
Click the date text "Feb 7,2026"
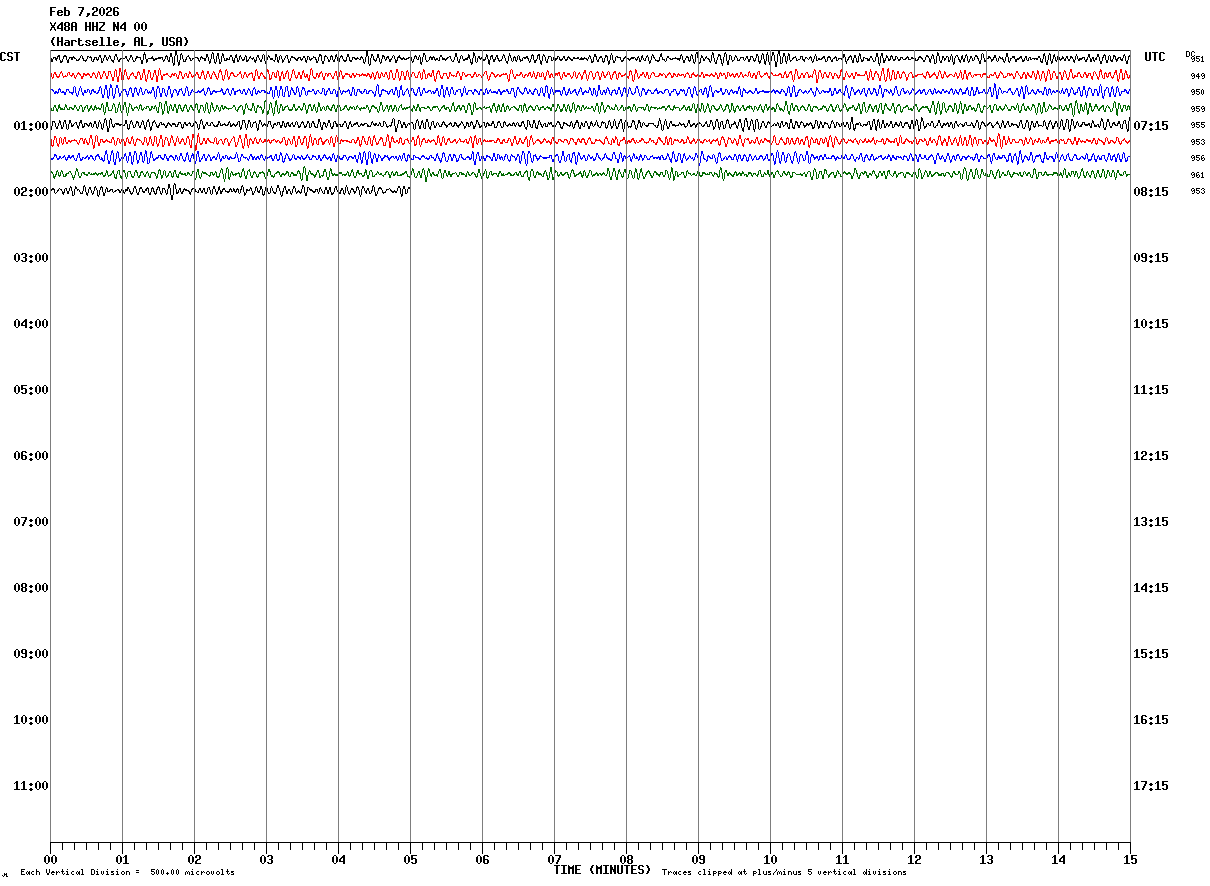84,12
